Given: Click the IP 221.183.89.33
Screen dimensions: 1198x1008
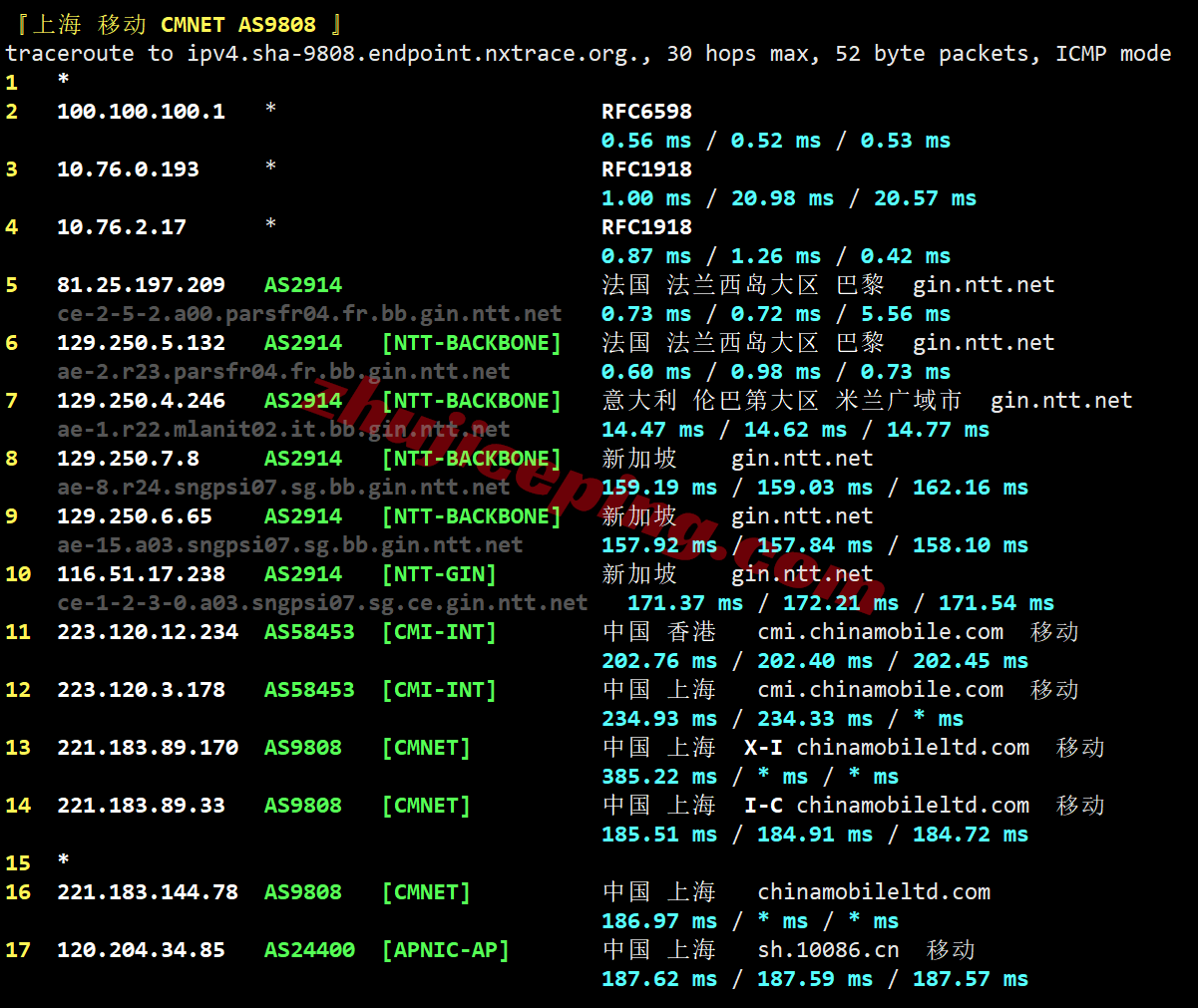Looking at the screenshot, I should click(141, 806).
